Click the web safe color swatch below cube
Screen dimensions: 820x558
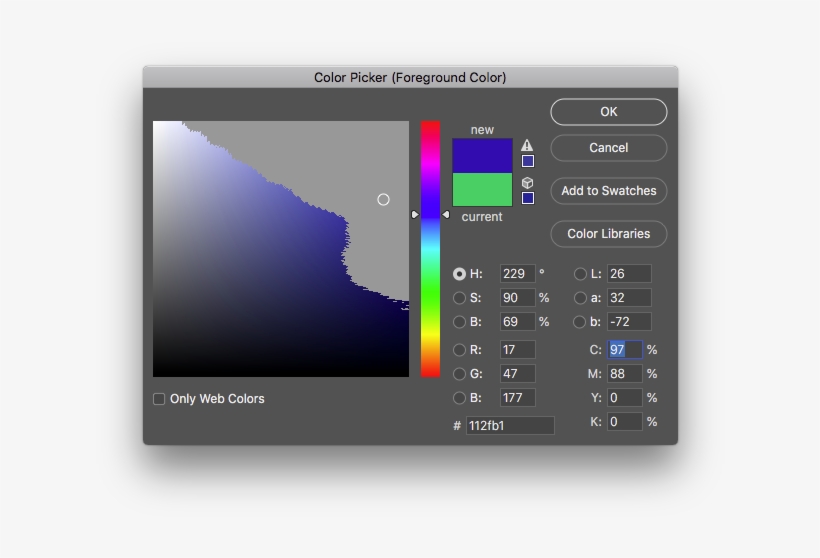(x=527, y=198)
